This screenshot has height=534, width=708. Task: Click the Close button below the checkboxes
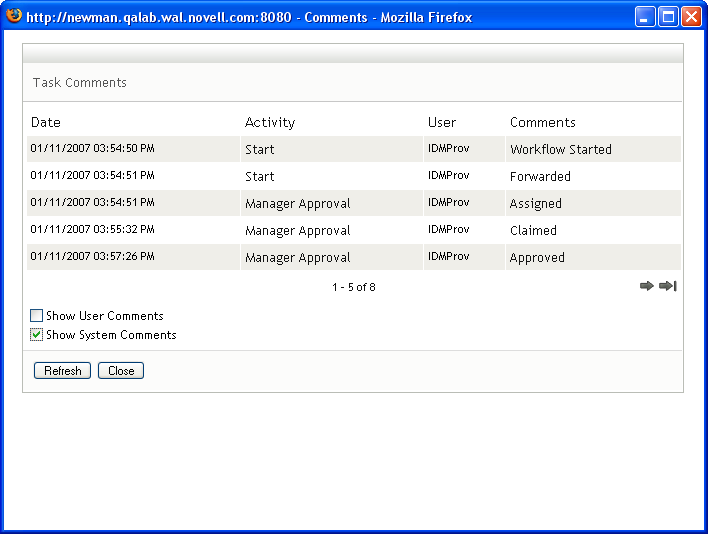[x=121, y=371]
